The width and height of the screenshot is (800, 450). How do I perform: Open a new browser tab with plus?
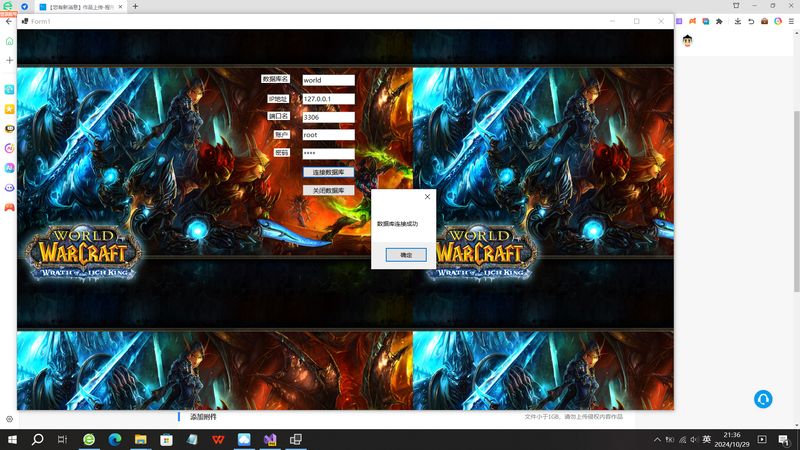point(135,7)
